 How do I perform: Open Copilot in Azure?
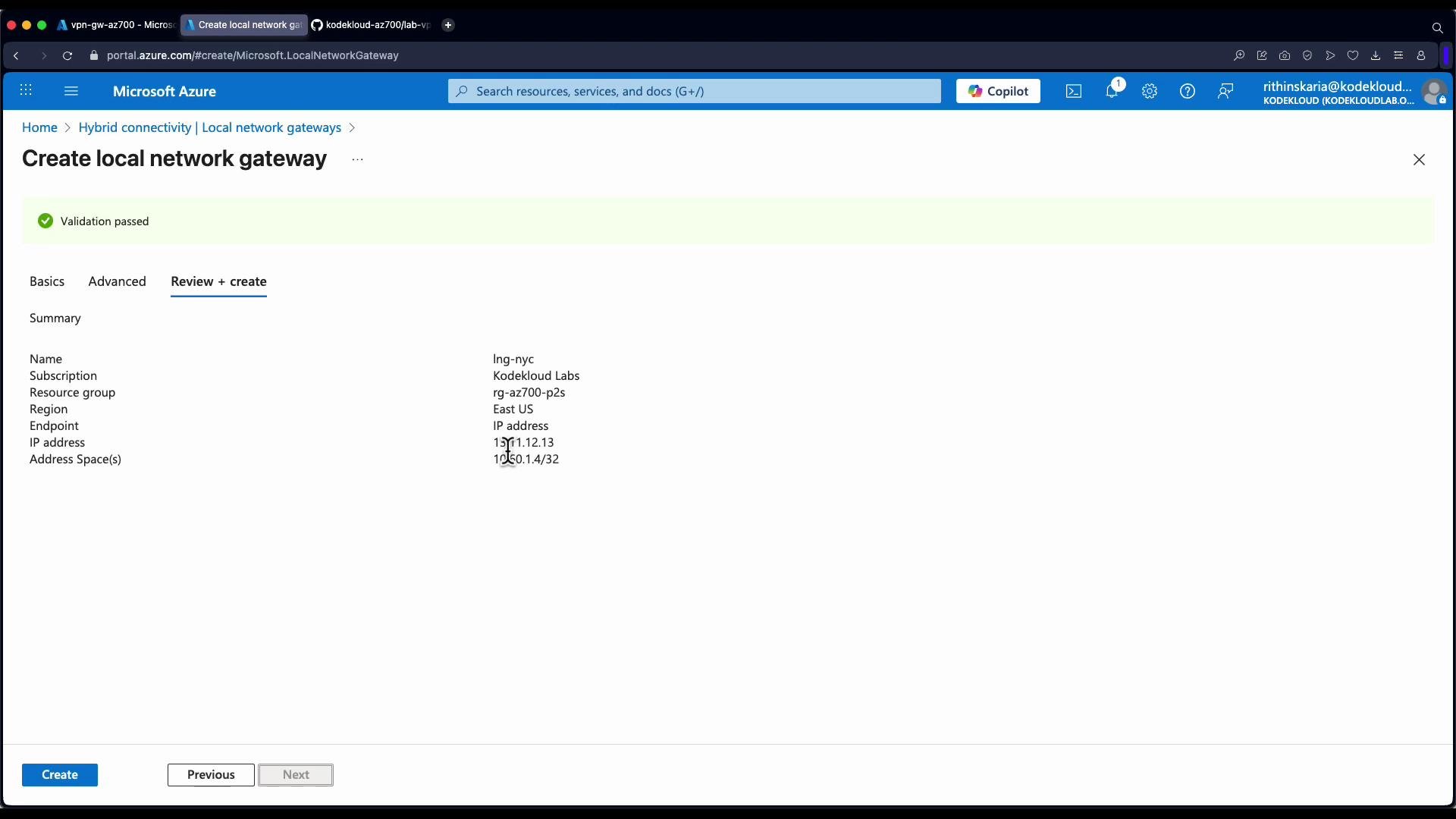[998, 91]
